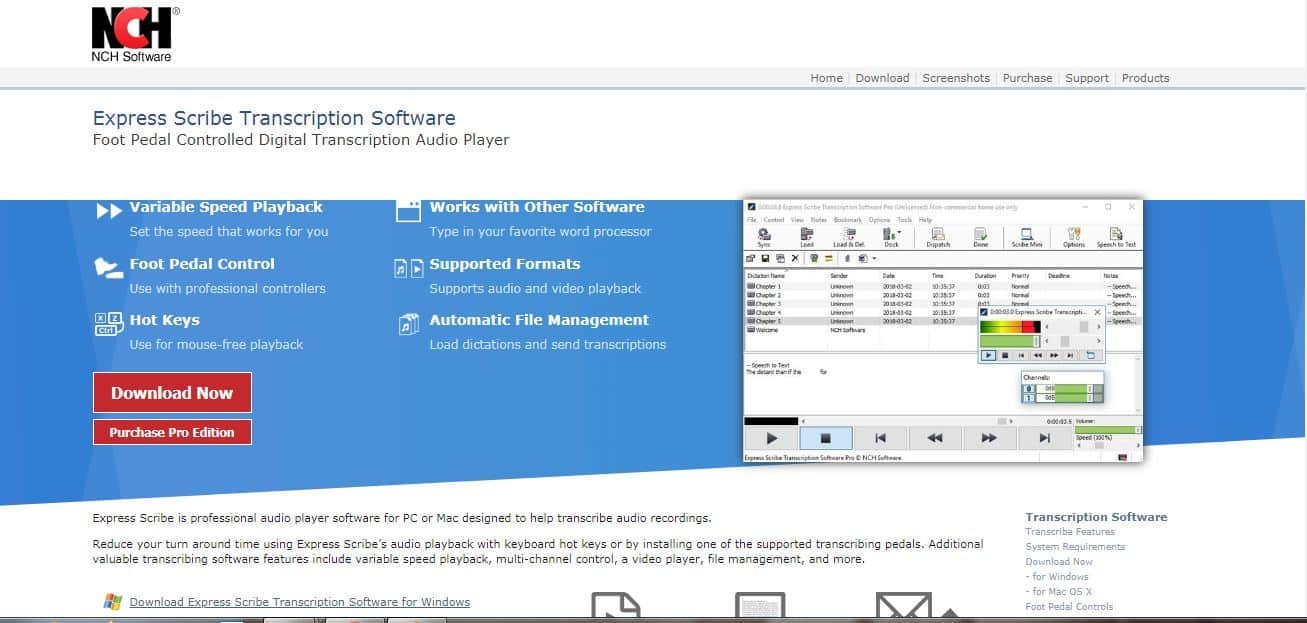Go to the Support page
1307x623 pixels.
pos(1086,78)
